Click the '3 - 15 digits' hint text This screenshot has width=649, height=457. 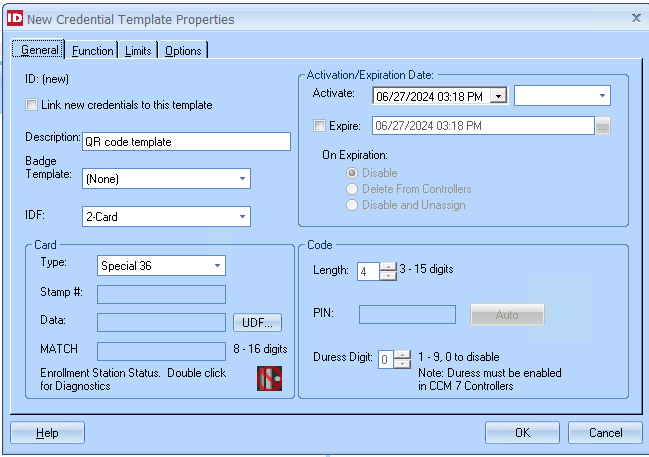click(x=426, y=269)
